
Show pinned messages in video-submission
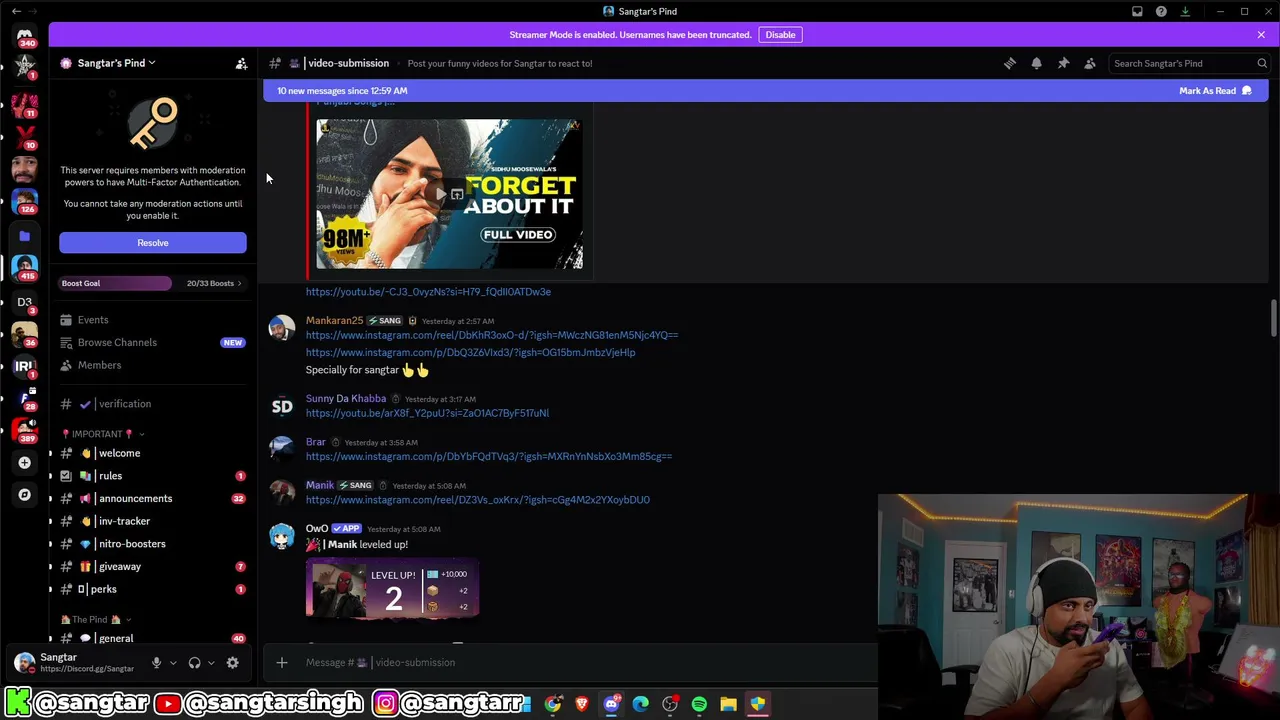tap(1063, 63)
